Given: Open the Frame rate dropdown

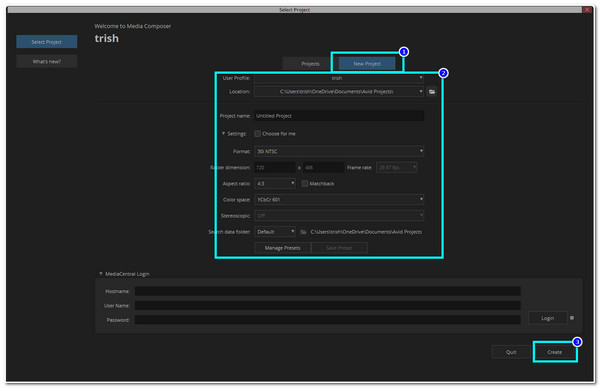Looking at the screenshot, I should 396,168.
